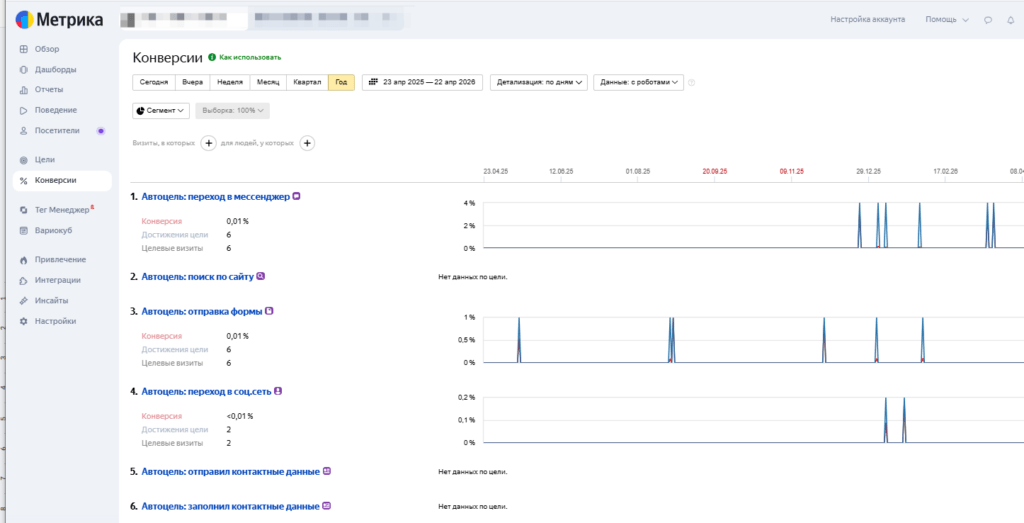1024x523 pixels.
Task: Open Данные: с роботами dropdown
Action: point(638,82)
